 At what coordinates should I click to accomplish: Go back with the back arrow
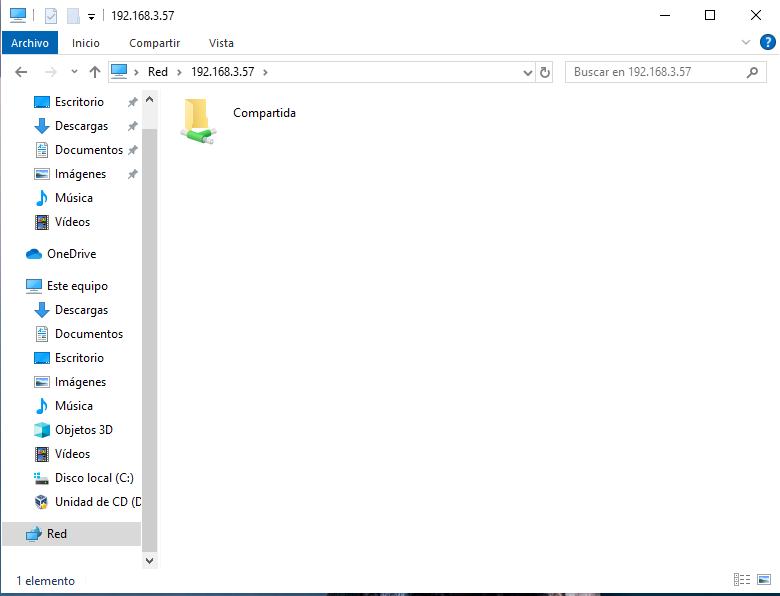(x=21, y=72)
